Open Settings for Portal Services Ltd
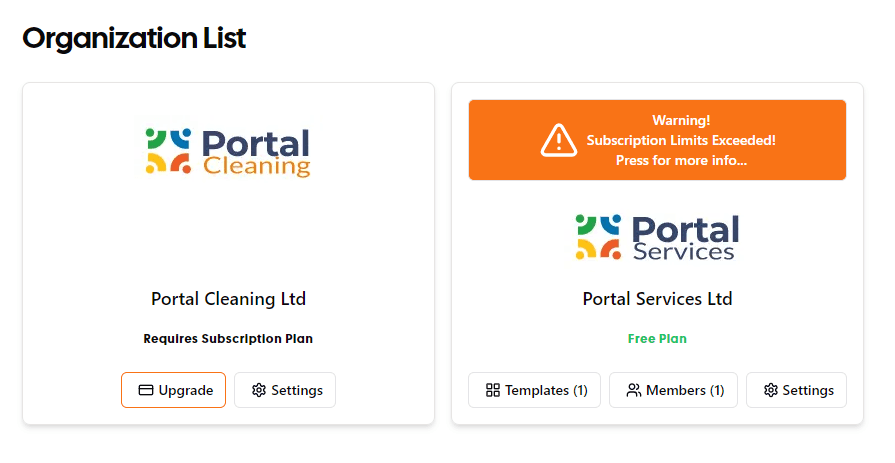Image resolution: width=895 pixels, height=463 pixels. 796,390
